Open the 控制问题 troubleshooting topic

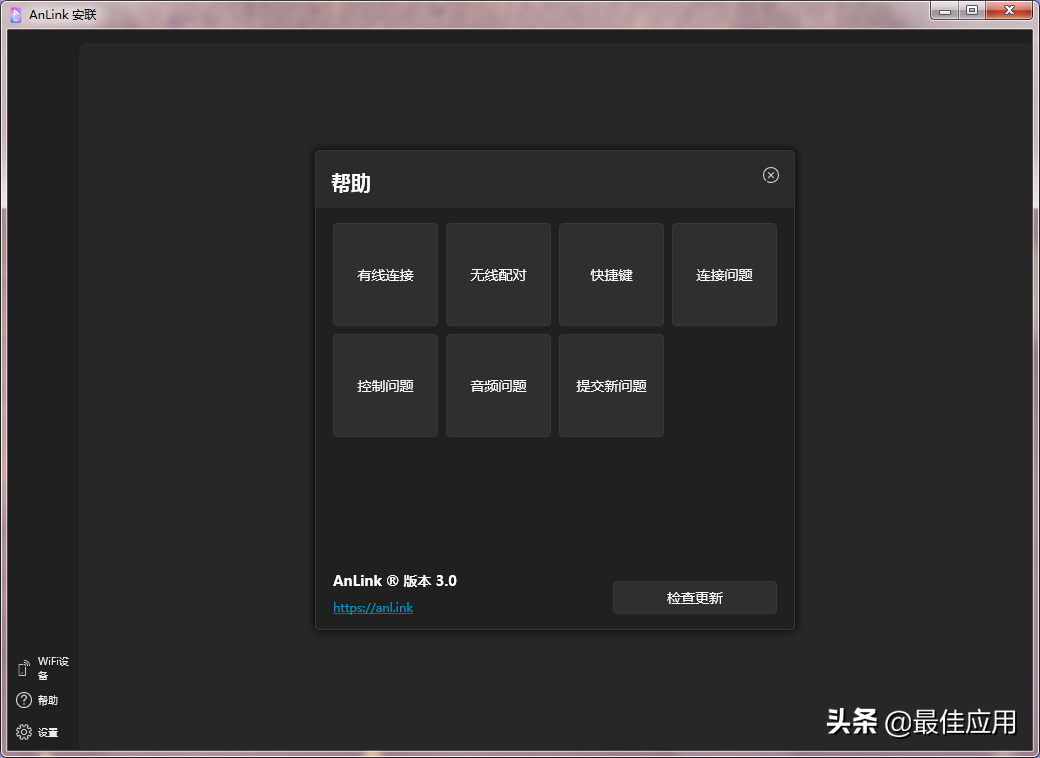385,385
